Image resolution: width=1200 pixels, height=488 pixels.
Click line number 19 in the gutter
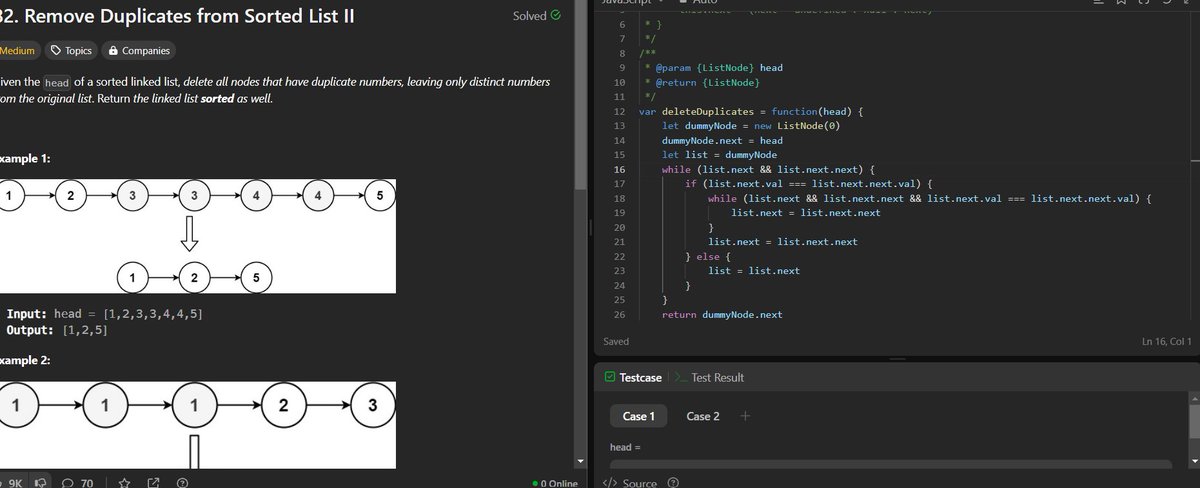click(620, 213)
